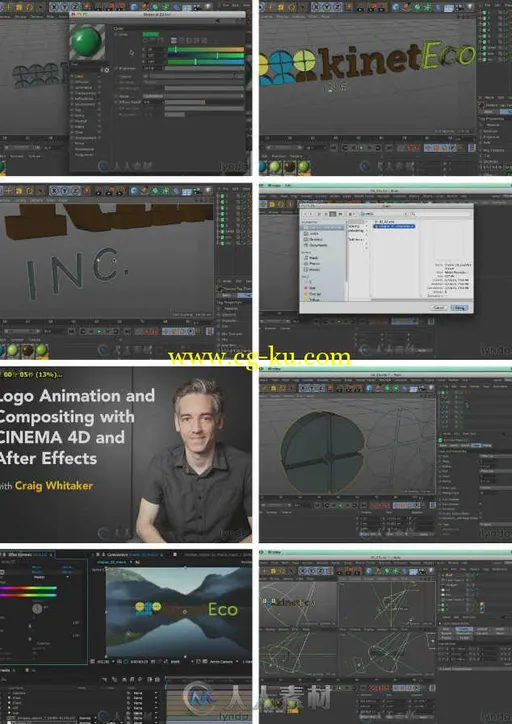Click the hue angle dial in Effect Controls

[x=37, y=609]
